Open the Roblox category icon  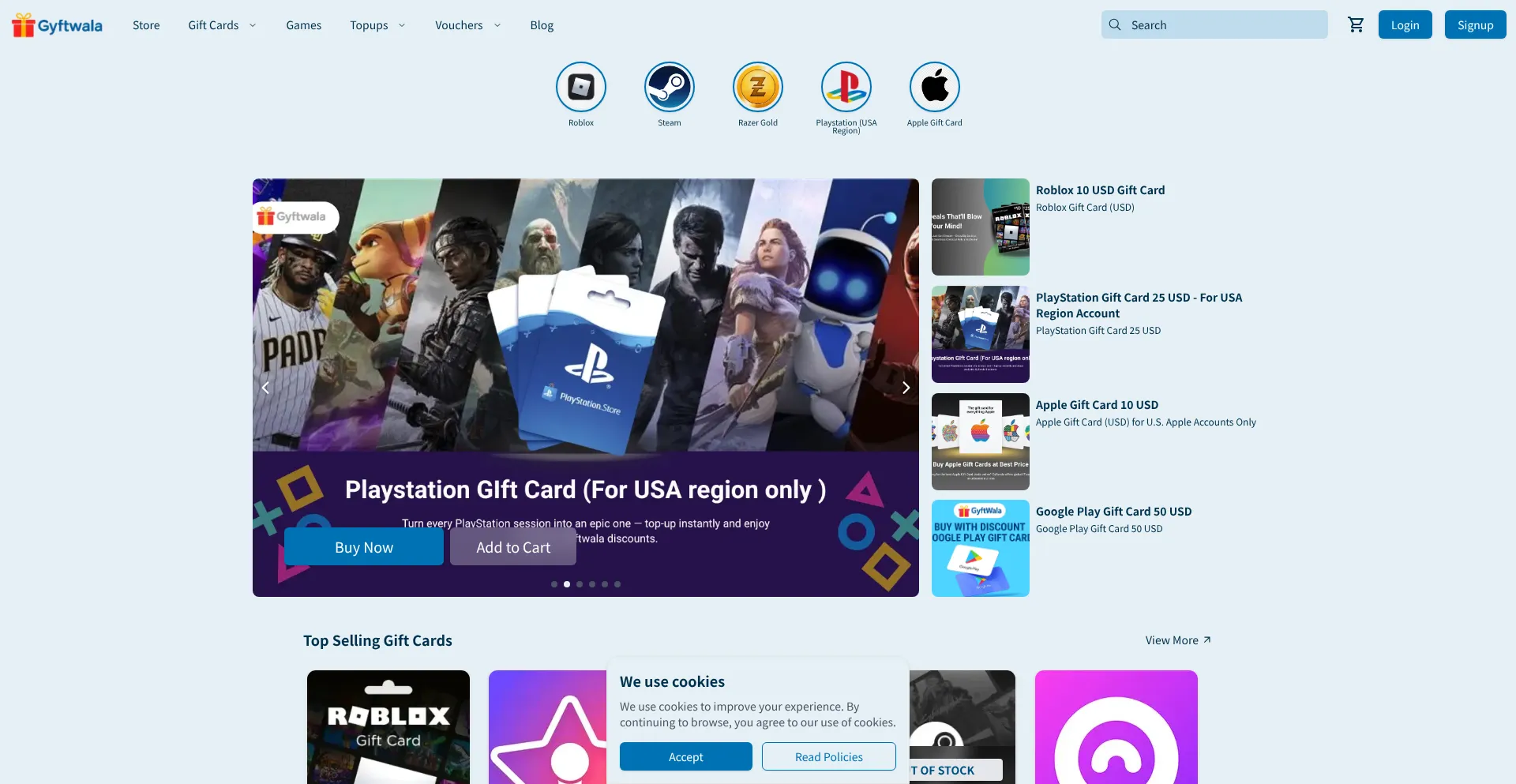point(581,87)
